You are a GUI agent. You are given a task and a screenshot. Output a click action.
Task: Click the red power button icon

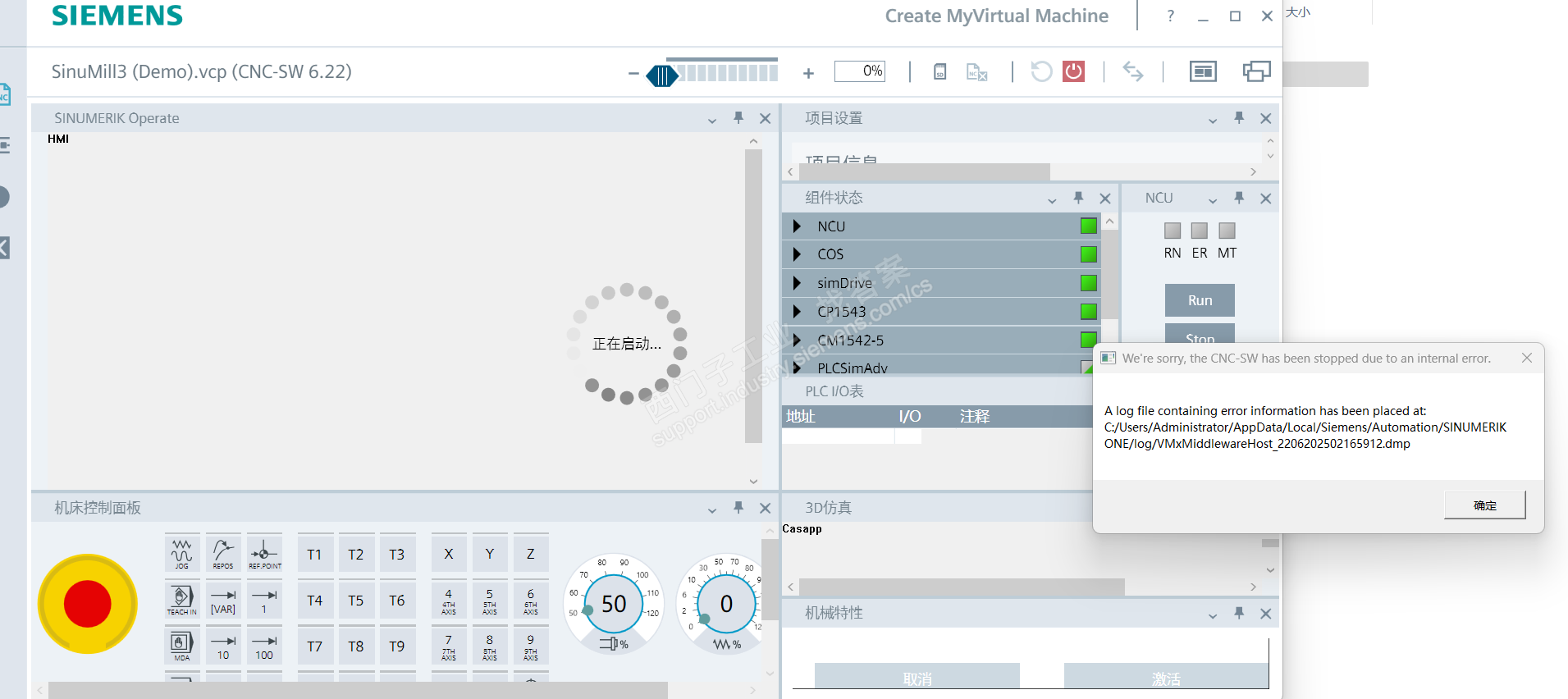[x=1073, y=71]
